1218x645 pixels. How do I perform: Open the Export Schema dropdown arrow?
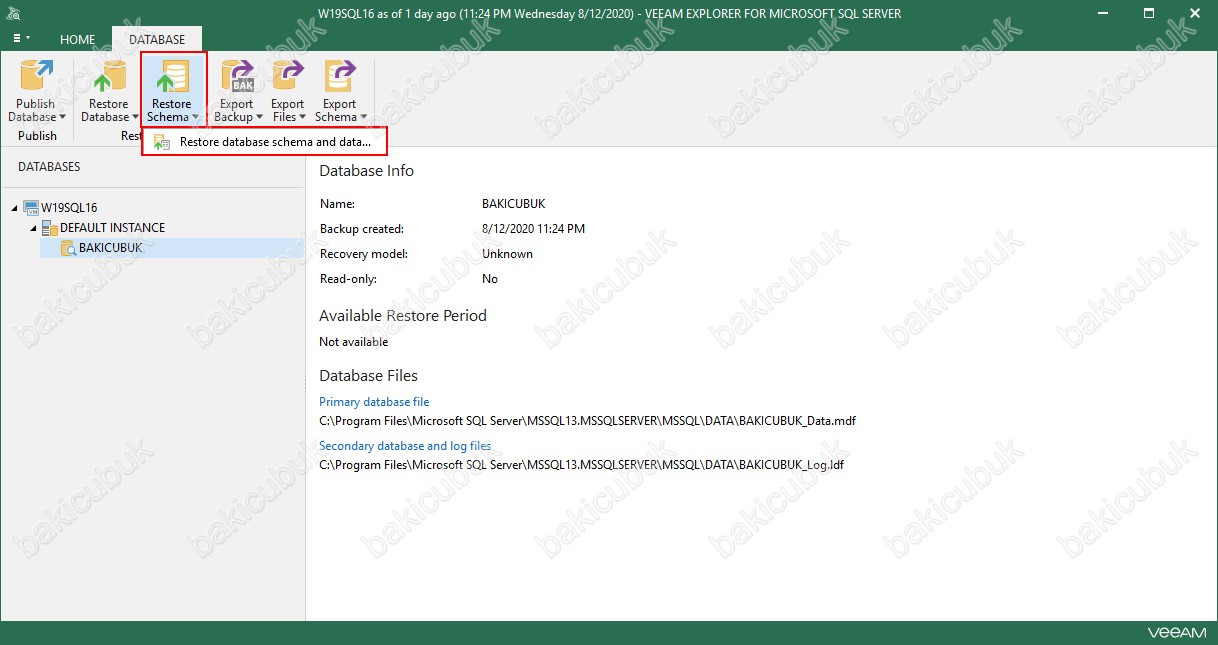(x=362, y=118)
